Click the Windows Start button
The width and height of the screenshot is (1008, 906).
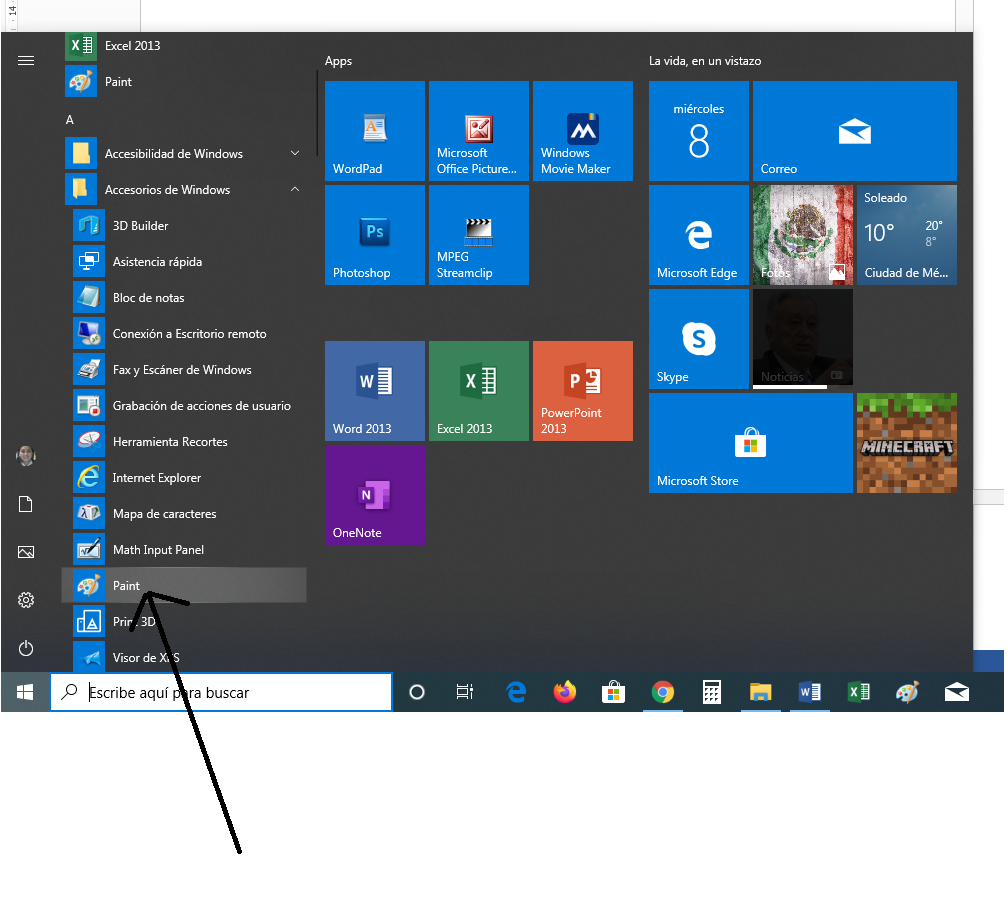coord(25,693)
